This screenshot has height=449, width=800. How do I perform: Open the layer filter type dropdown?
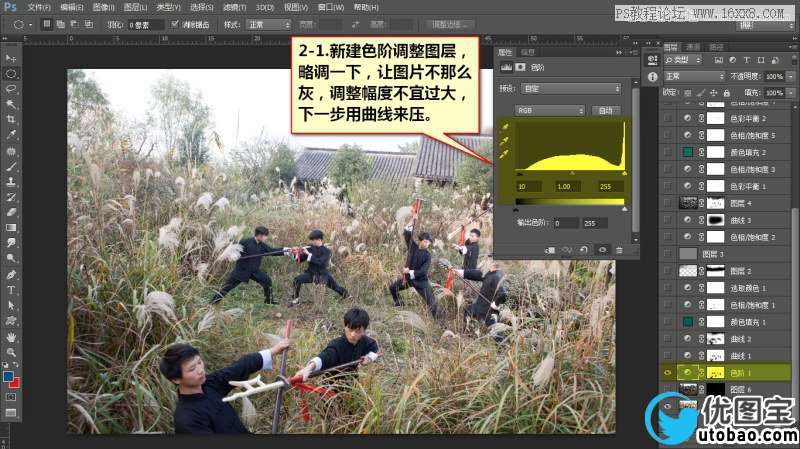pos(683,60)
